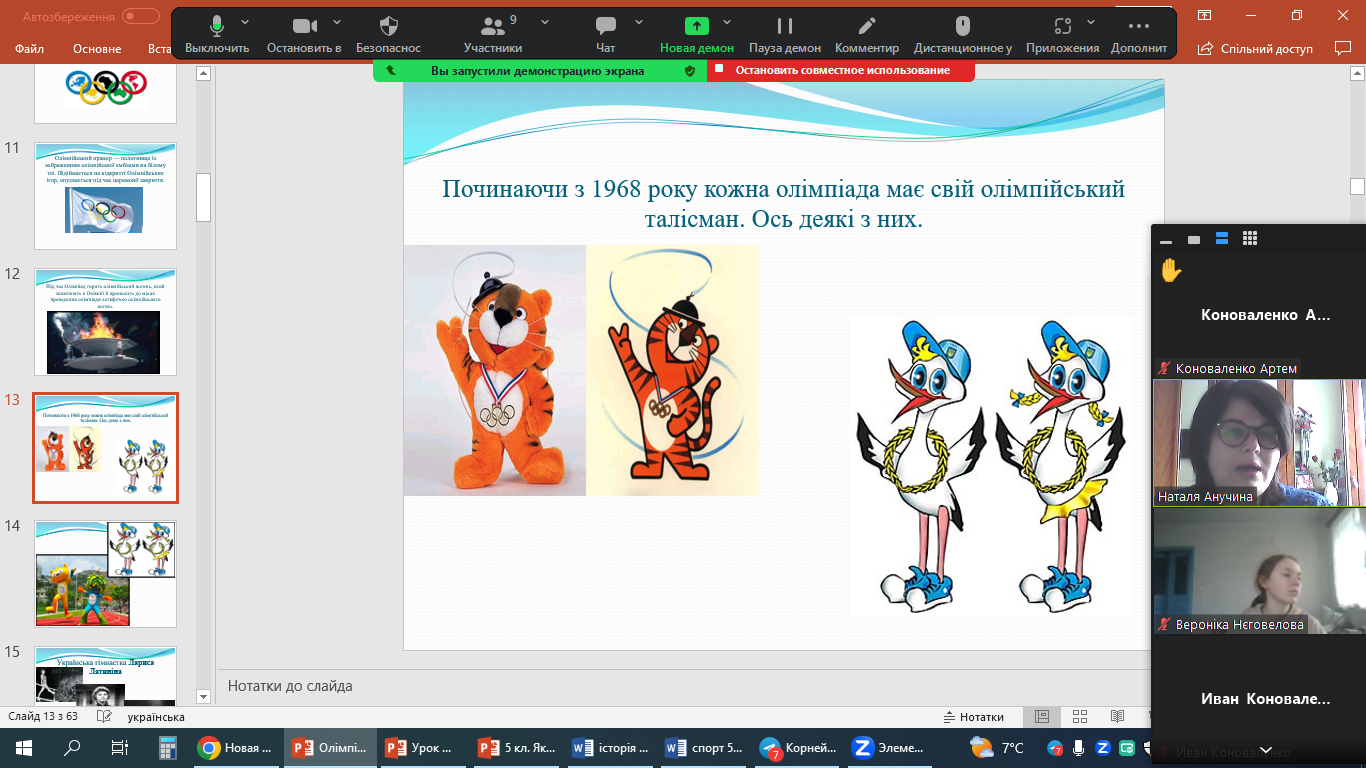This screenshot has height=768, width=1366.
Task: Switch Zoom panel to single video view
Action: pos(1193,239)
